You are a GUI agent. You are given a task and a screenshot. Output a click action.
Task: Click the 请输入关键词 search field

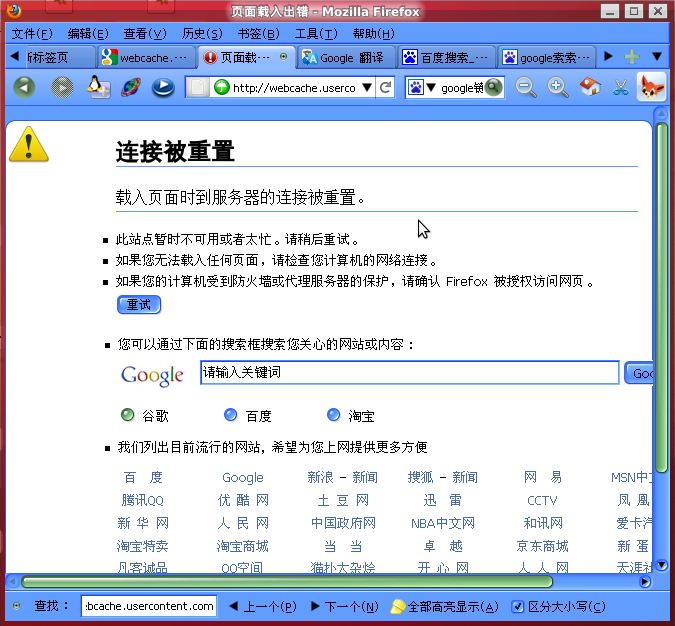(x=409, y=373)
